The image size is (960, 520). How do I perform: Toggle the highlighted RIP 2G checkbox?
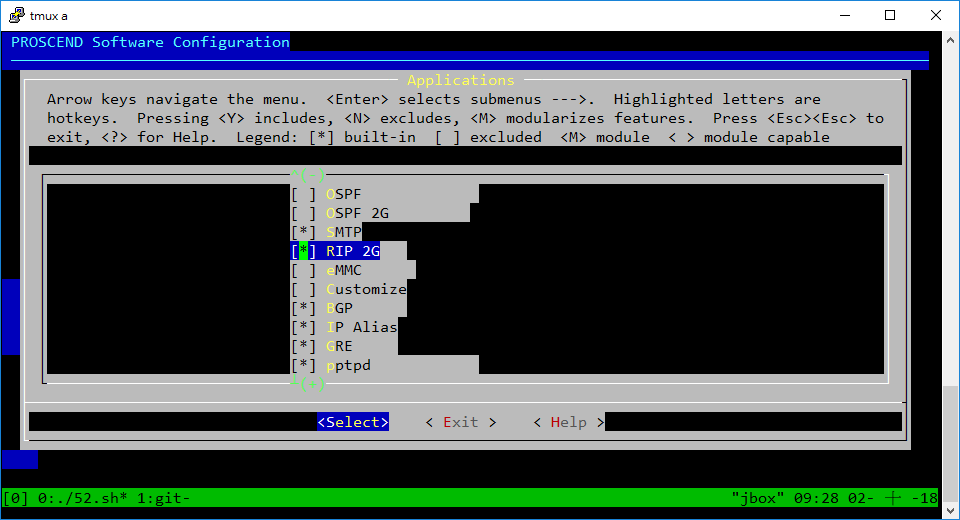pyautogui.click(x=304, y=251)
